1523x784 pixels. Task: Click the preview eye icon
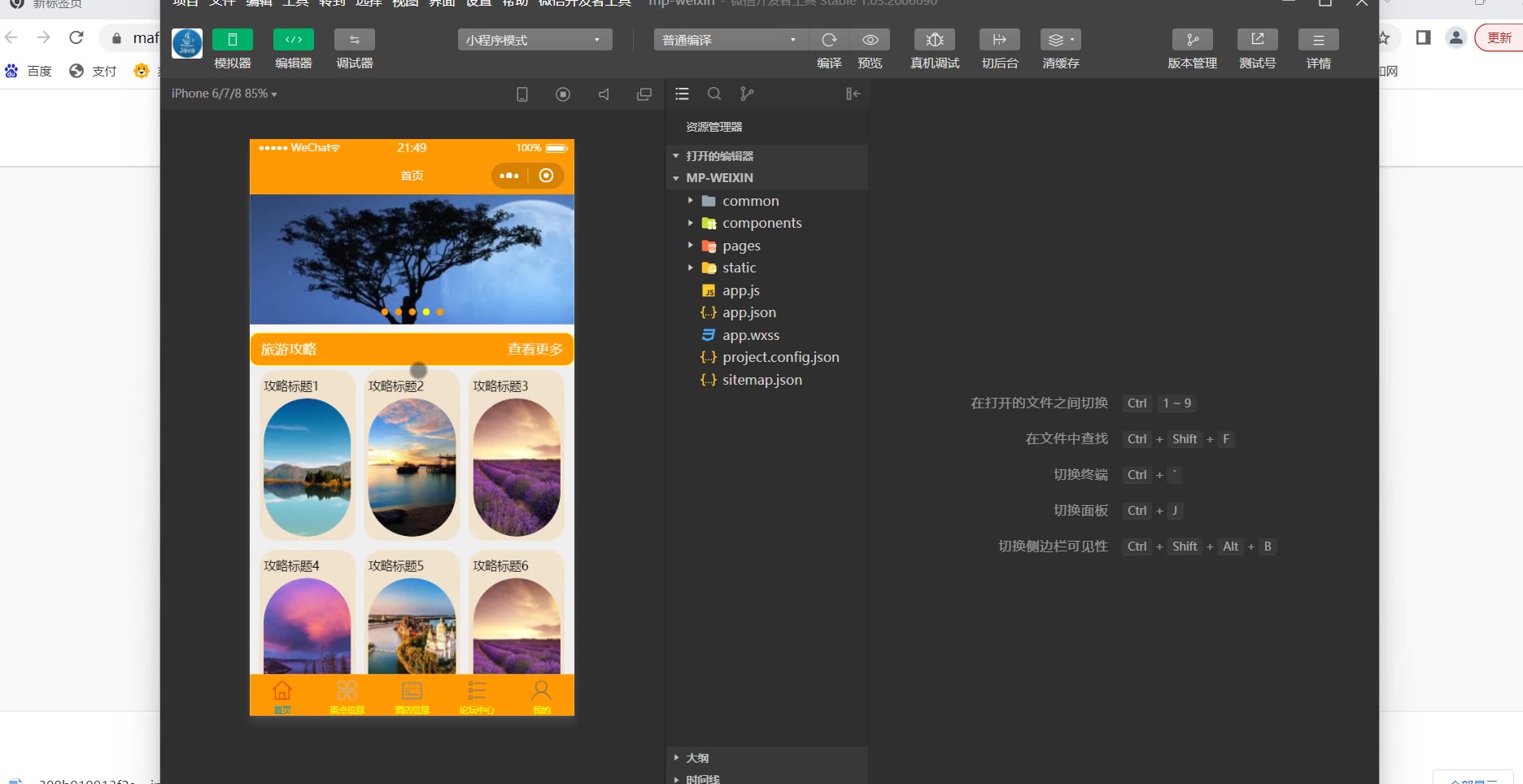coord(870,40)
